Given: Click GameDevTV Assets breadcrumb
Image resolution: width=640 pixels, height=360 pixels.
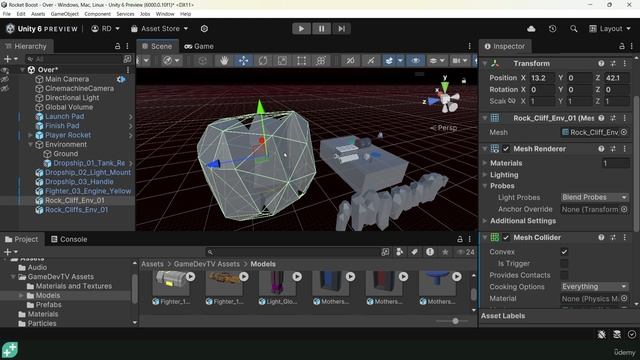Looking at the screenshot, I should coord(207,264).
